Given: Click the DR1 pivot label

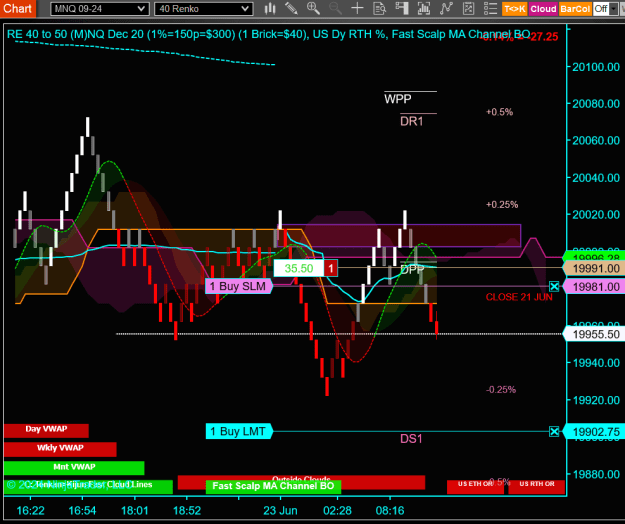Looking at the screenshot, I should 411,121.
